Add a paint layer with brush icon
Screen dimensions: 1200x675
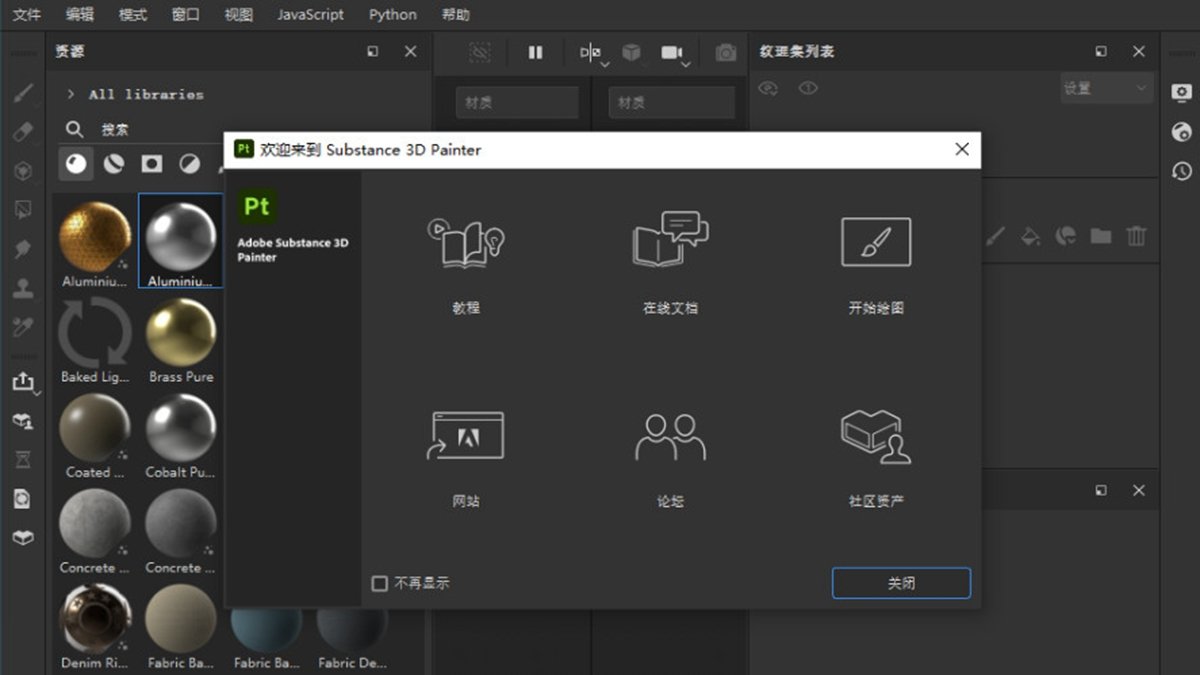[995, 236]
